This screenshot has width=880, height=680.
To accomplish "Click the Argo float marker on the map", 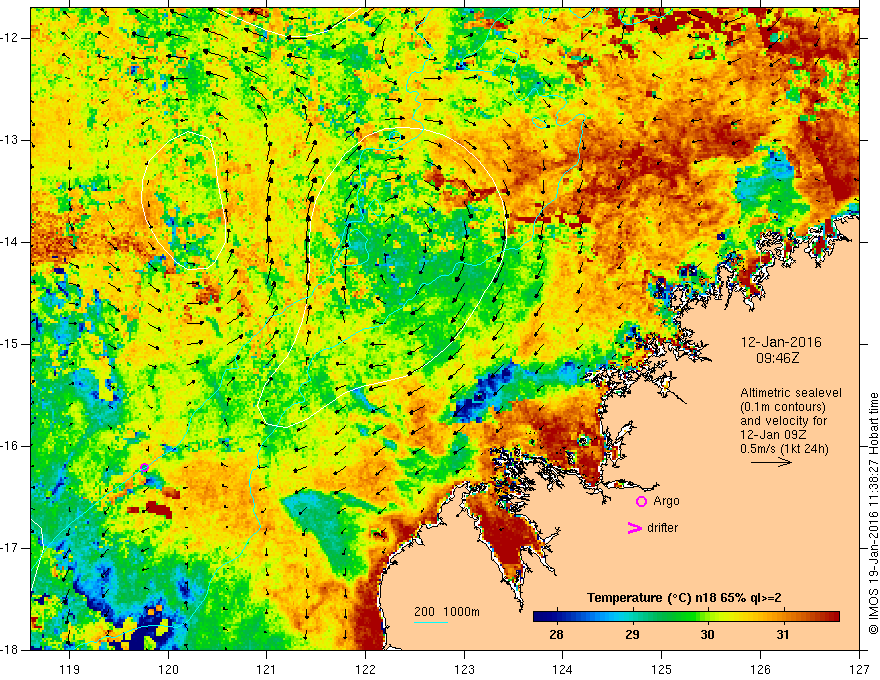I will (144, 467).
